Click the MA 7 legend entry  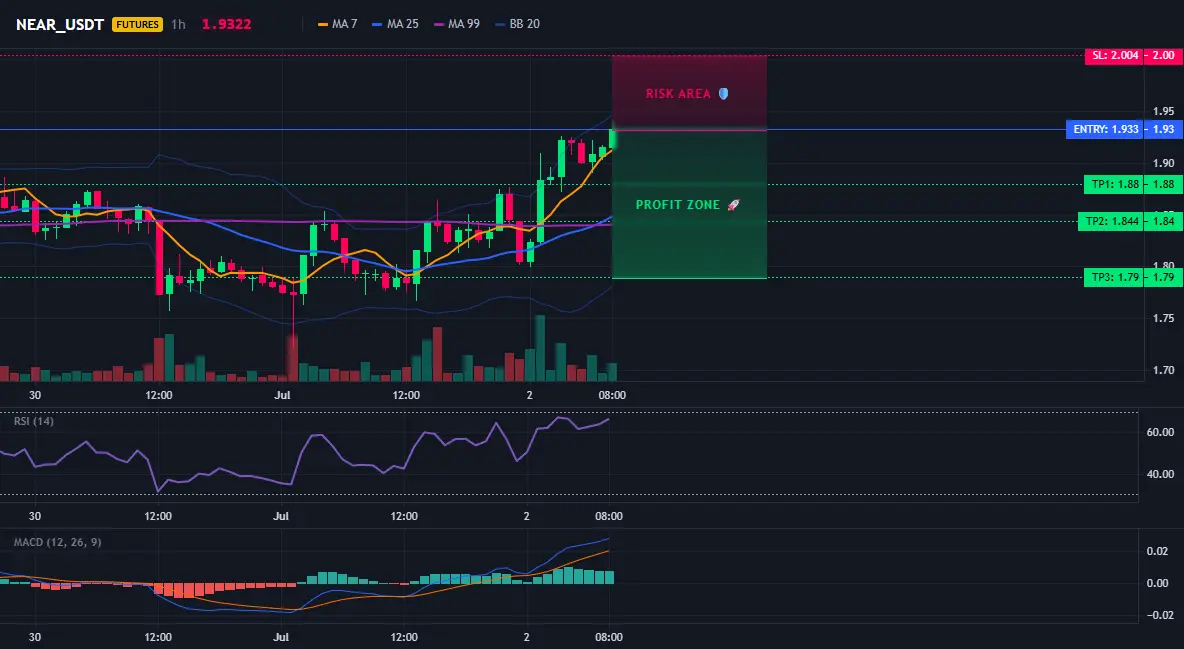coord(338,24)
